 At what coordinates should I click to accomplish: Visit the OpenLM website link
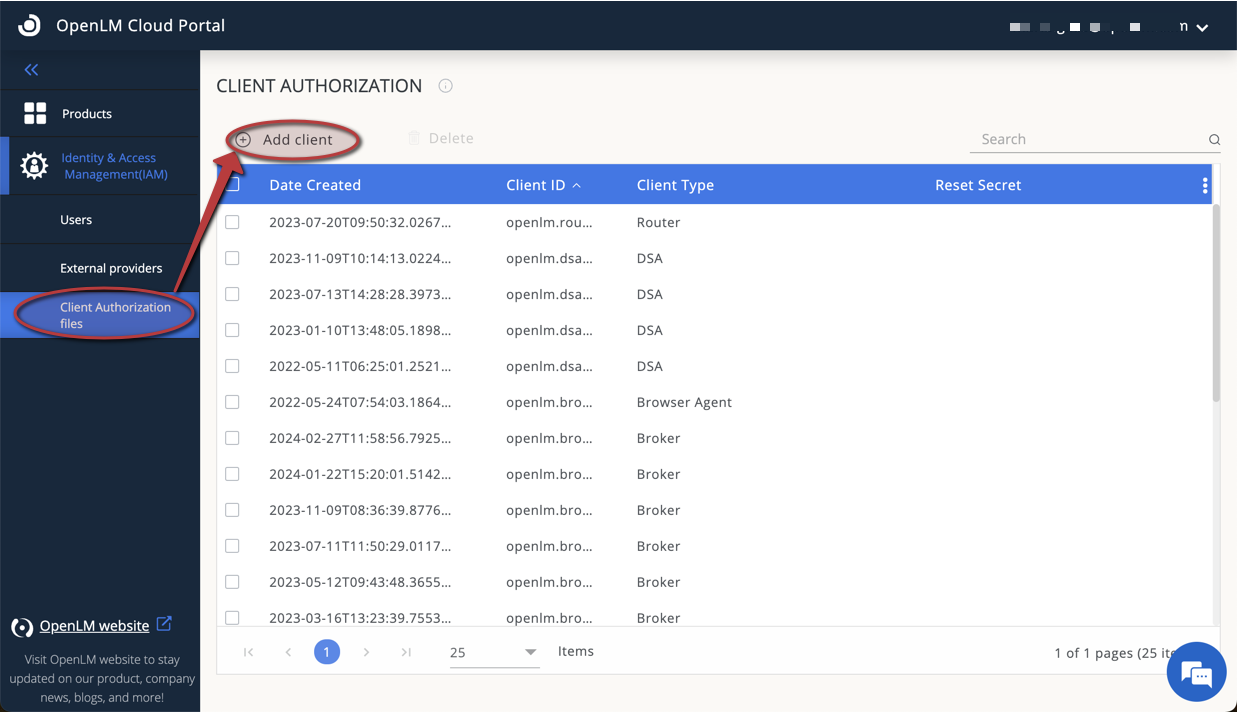pos(93,625)
